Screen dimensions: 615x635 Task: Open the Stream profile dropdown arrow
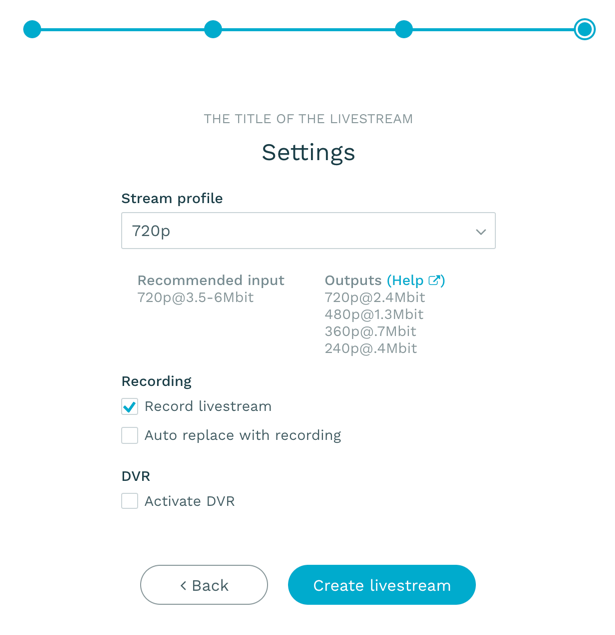pyautogui.click(x=481, y=232)
